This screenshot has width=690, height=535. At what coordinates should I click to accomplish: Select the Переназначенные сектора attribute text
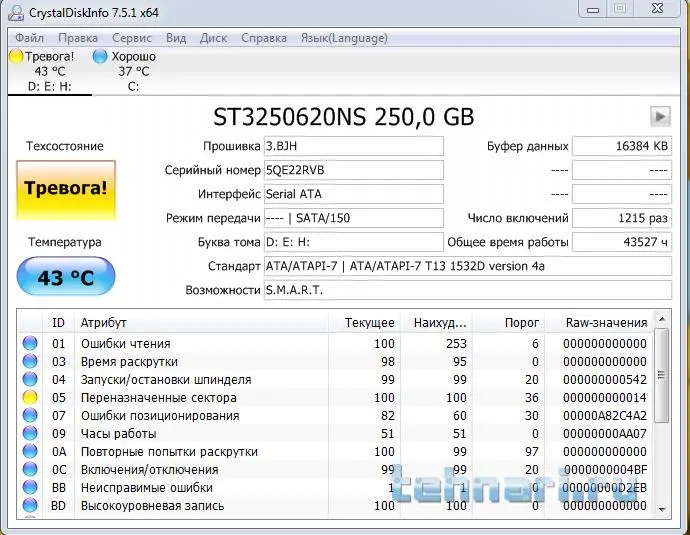[158, 398]
